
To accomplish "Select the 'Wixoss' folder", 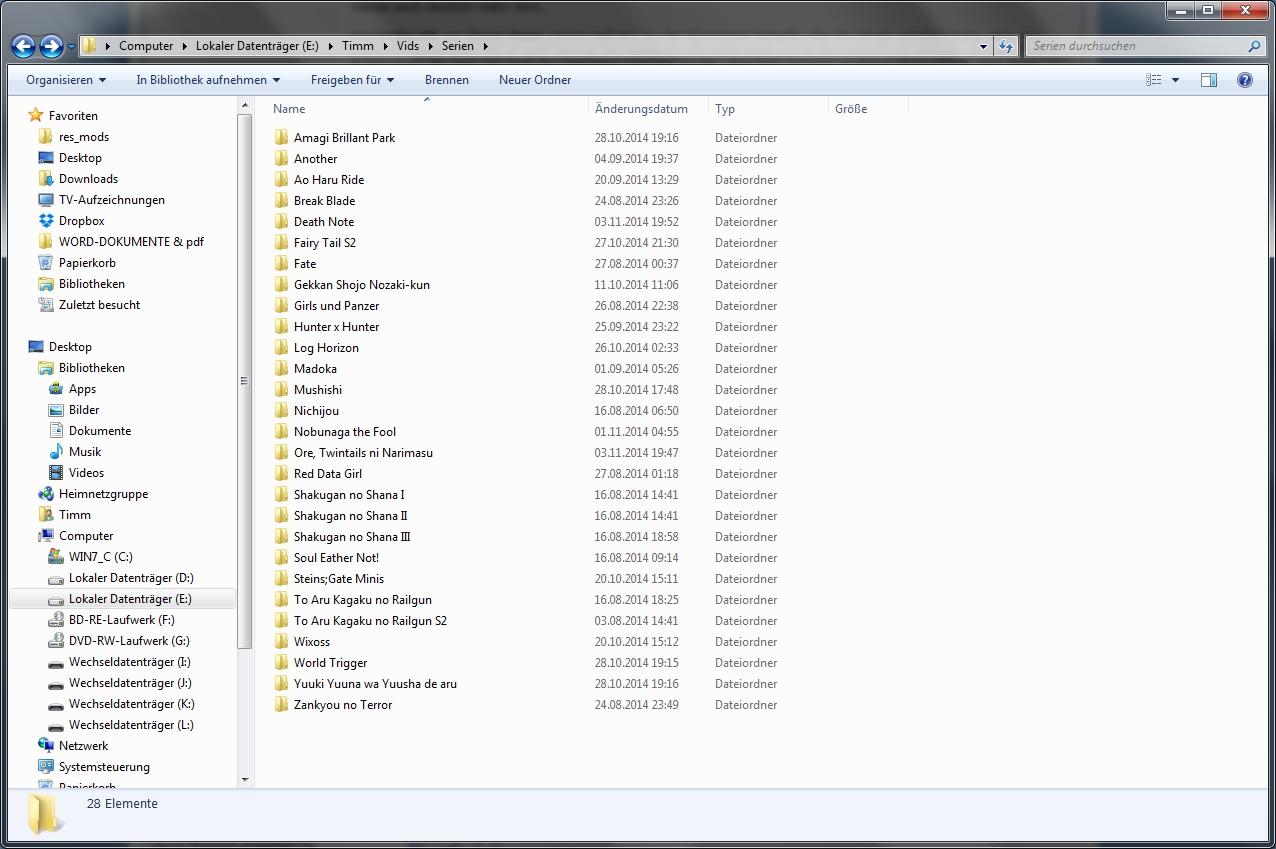I will point(312,642).
